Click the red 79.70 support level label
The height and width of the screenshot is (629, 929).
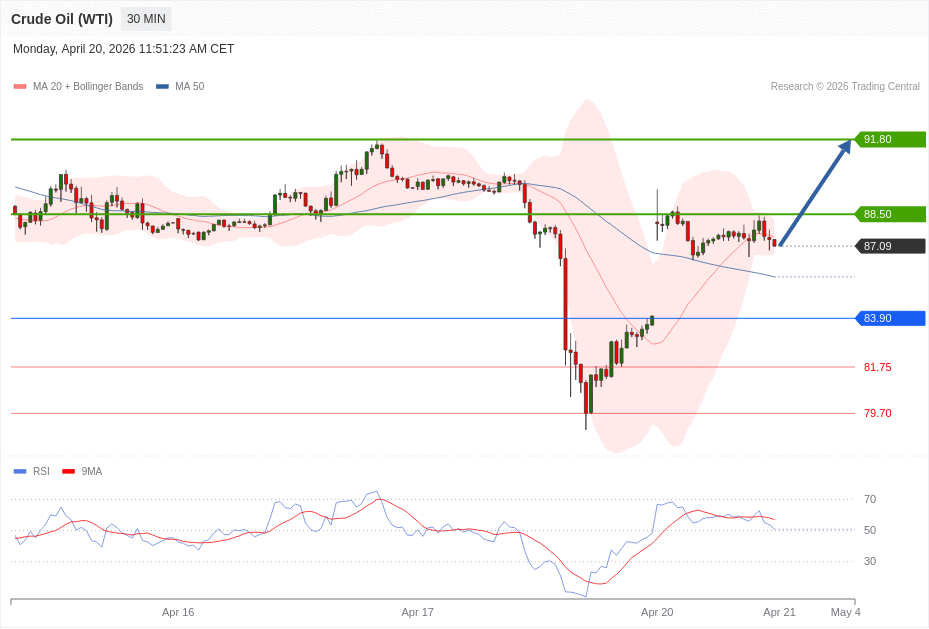click(x=877, y=414)
